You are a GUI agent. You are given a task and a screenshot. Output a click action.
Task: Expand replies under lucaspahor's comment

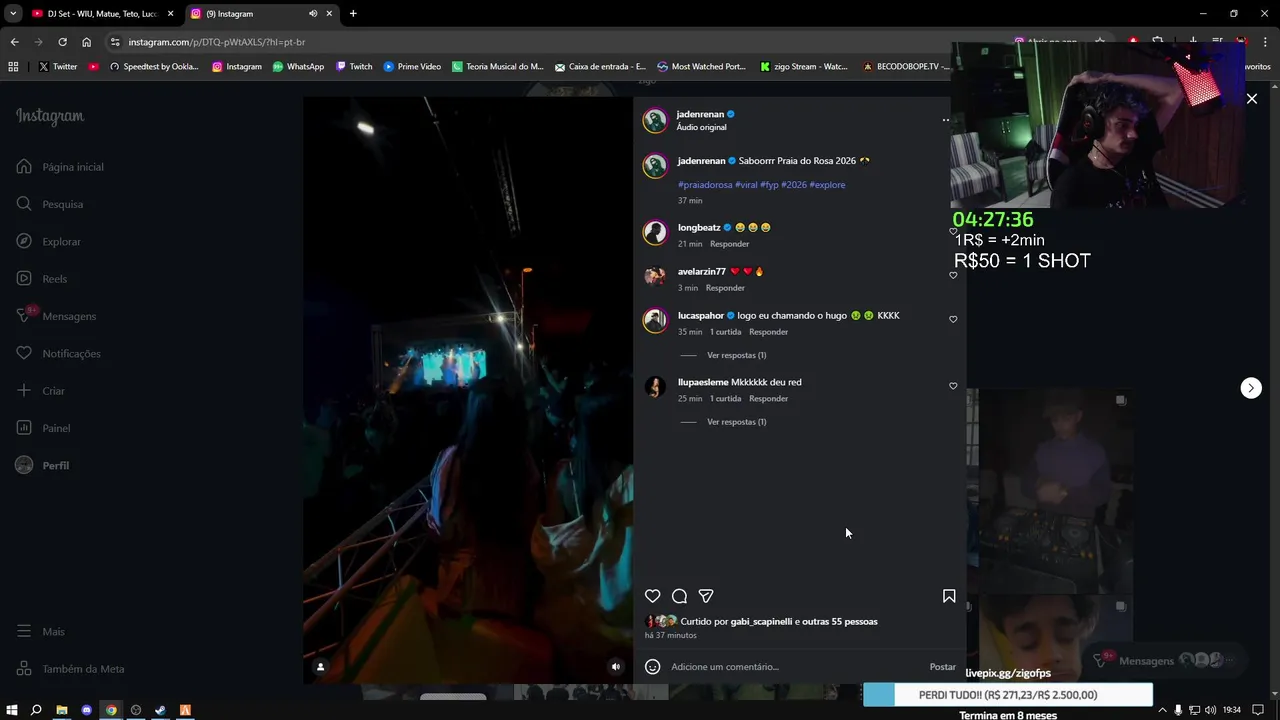(x=736, y=355)
